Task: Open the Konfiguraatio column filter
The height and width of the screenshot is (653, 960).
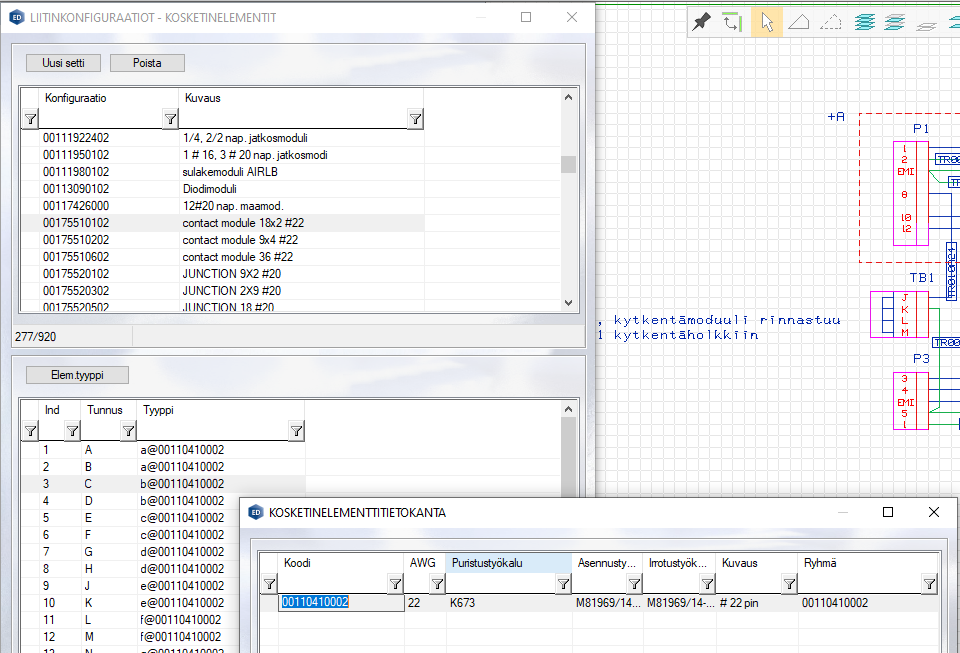Action: [170, 119]
